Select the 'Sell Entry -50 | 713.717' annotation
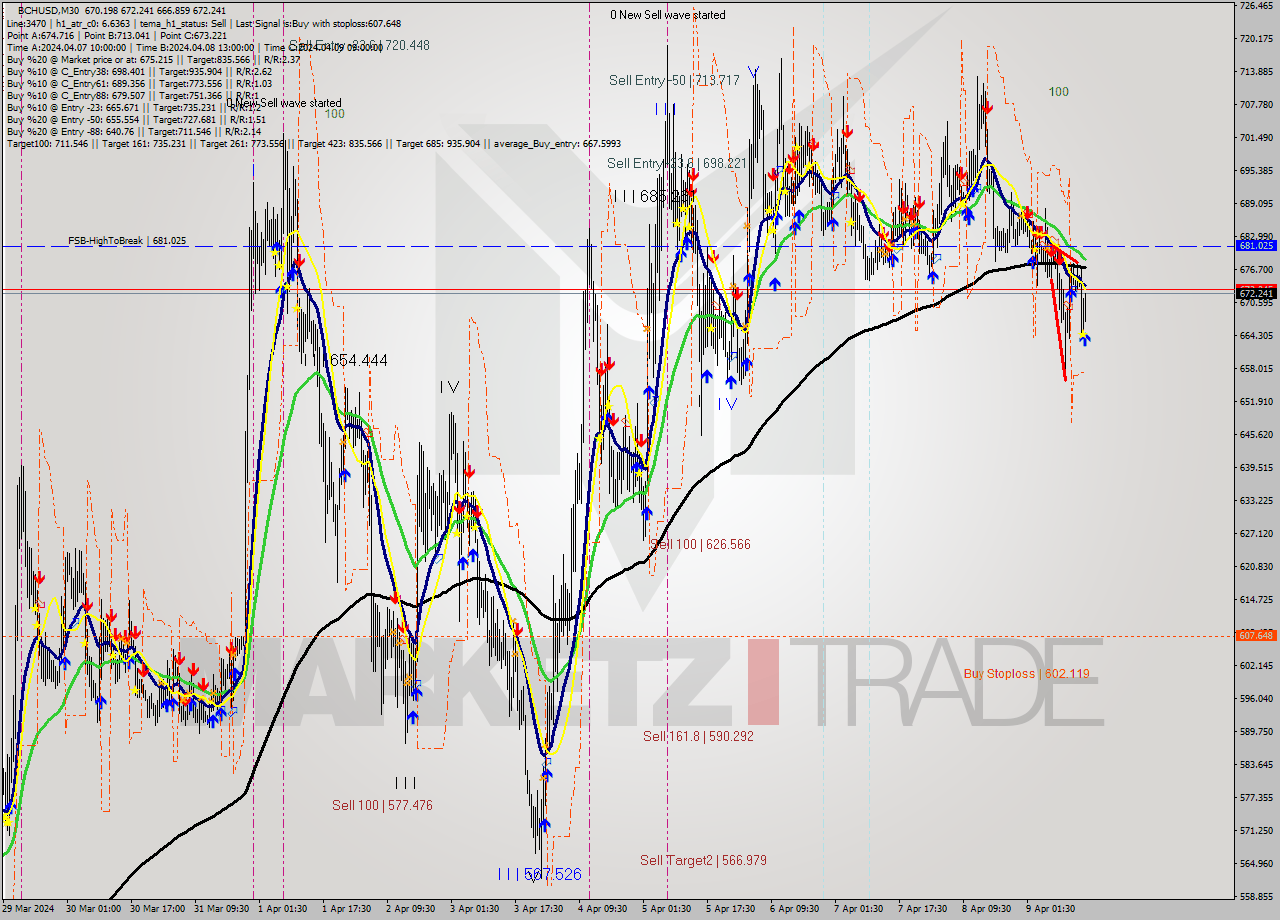This screenshot has width=1280, height=920. (x=674, y=80)
